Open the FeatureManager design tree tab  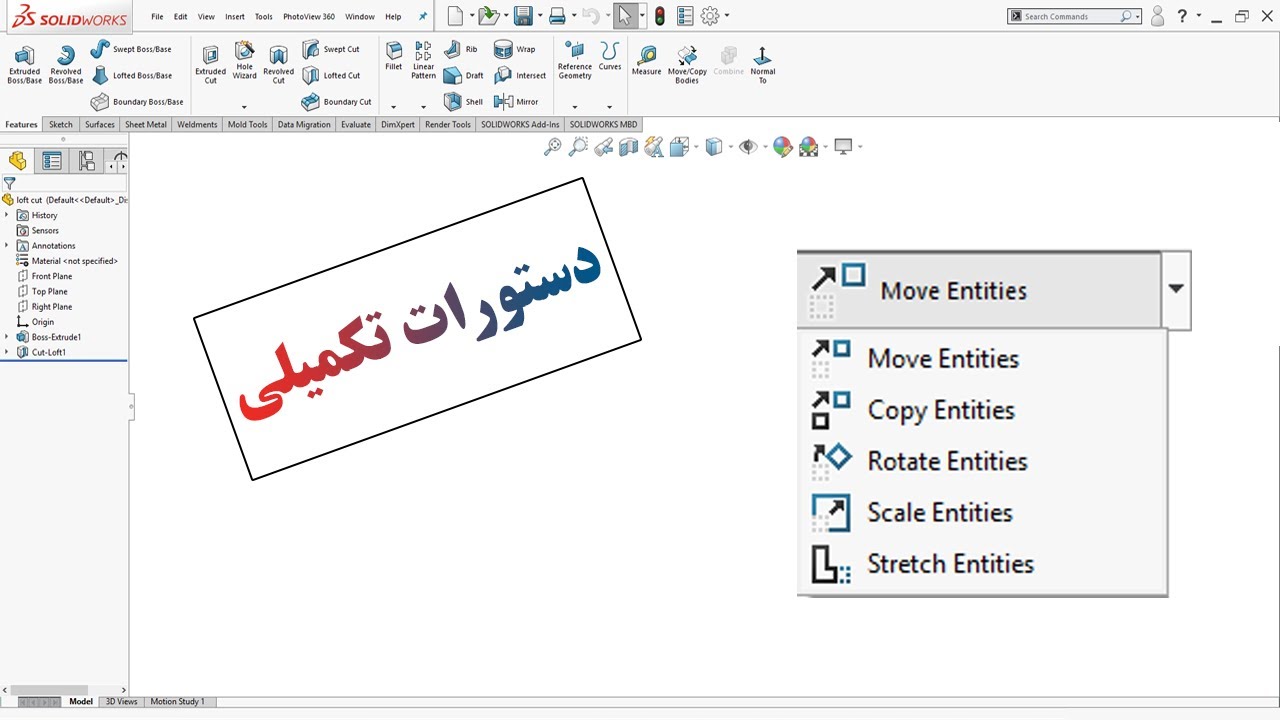click(x=17, y=161)
